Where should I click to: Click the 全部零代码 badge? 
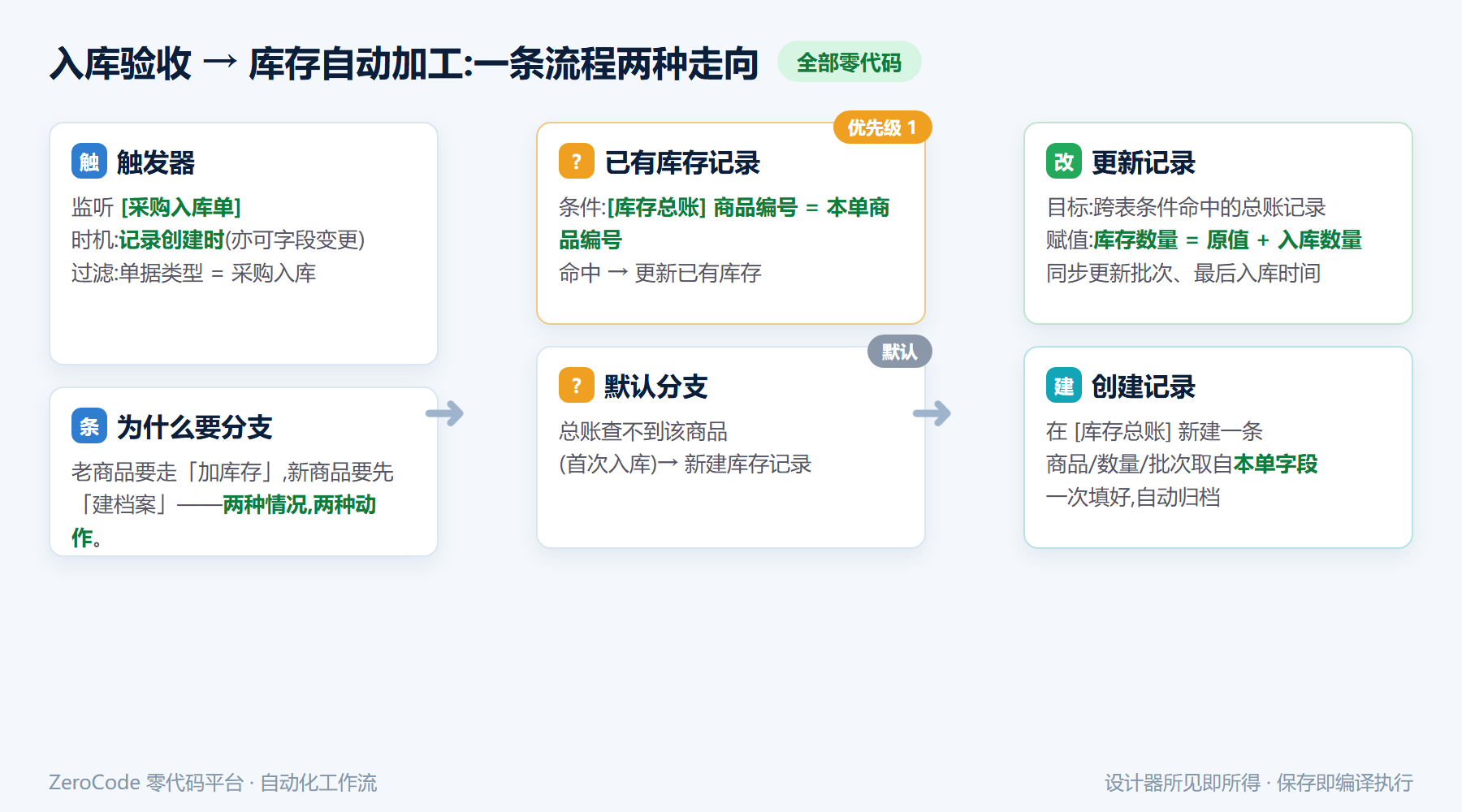[x=850, y=62]
